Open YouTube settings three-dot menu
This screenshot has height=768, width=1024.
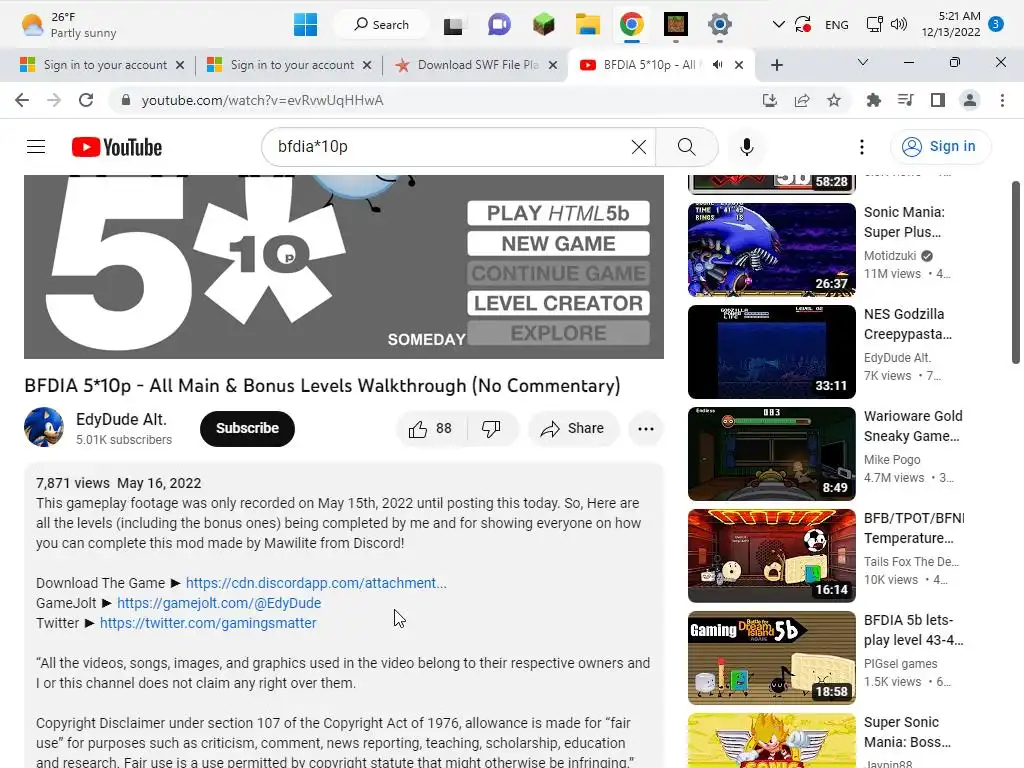[862, 147]
